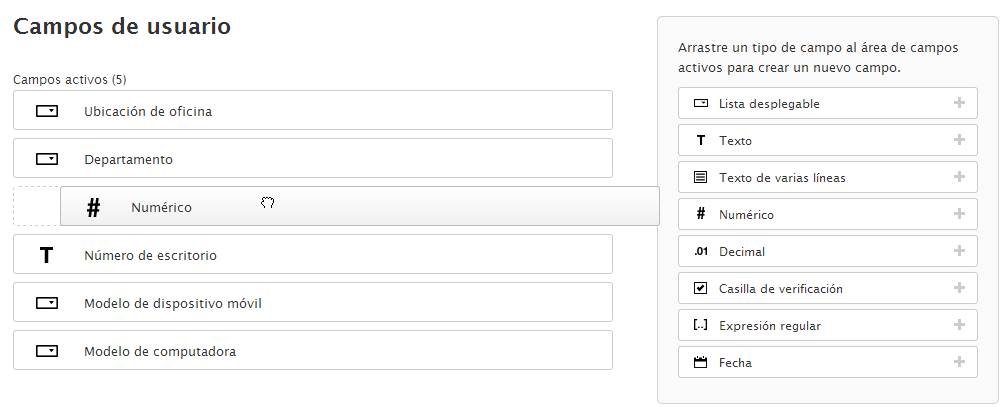
Task: Click the plus icon next to Lista desplegable
Action: pos(959,103)
